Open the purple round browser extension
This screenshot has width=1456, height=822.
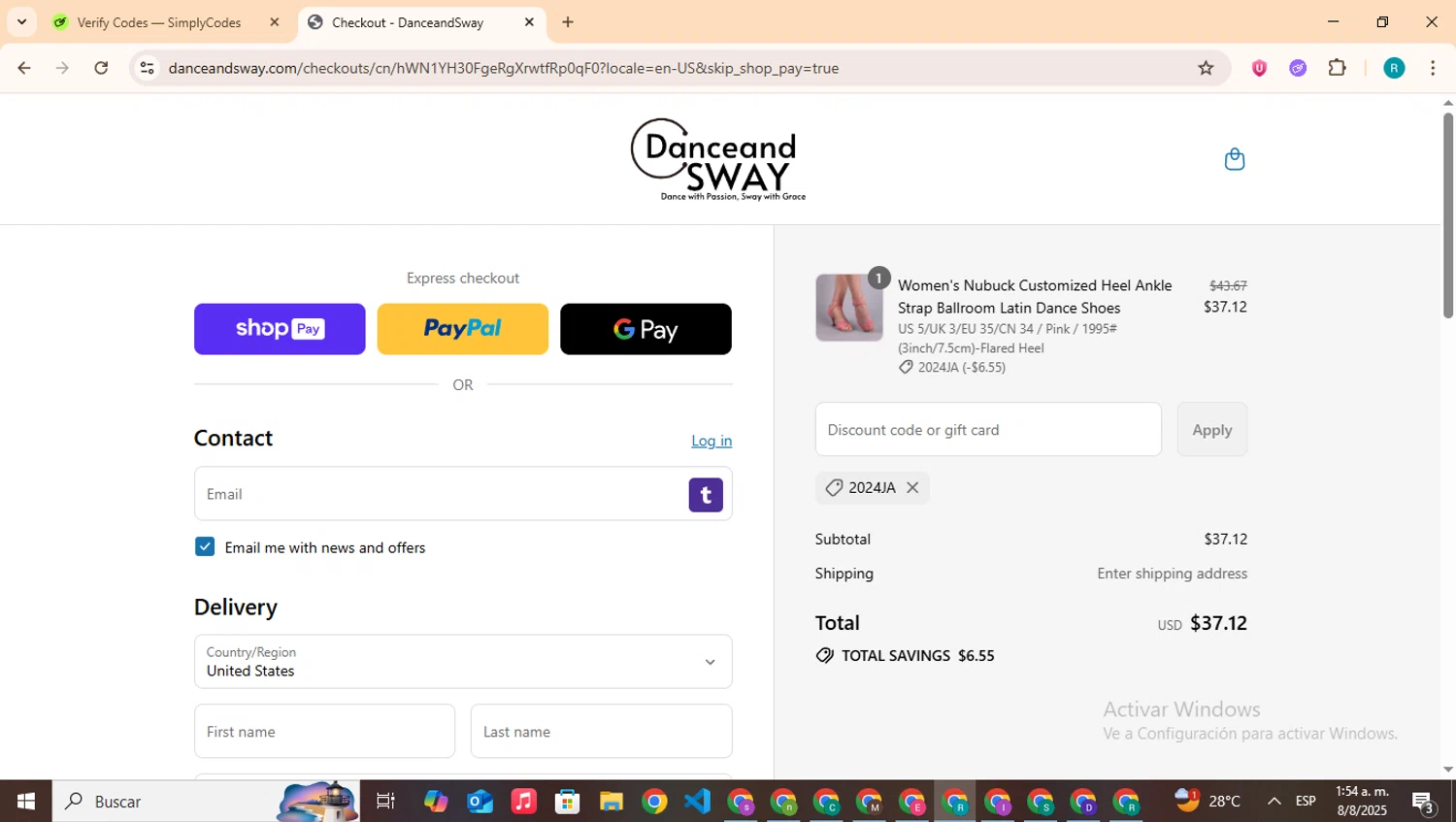[x=1298, y=68]
